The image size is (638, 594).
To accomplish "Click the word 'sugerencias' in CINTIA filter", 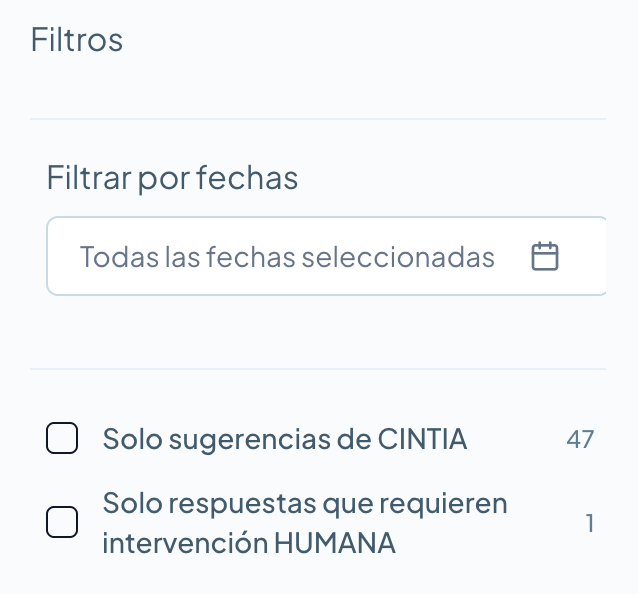I will pyautogui.click(x=241, y=439).
